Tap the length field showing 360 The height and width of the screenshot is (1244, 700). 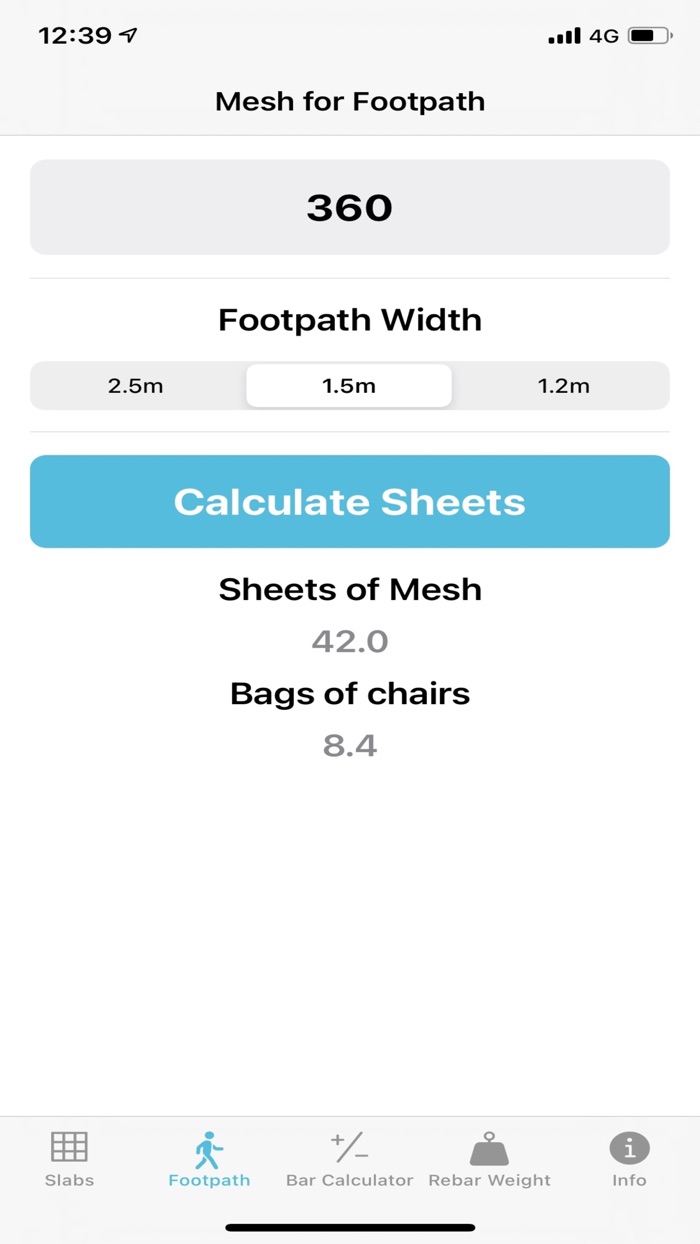pyautogui.click(x=350, y=207)
